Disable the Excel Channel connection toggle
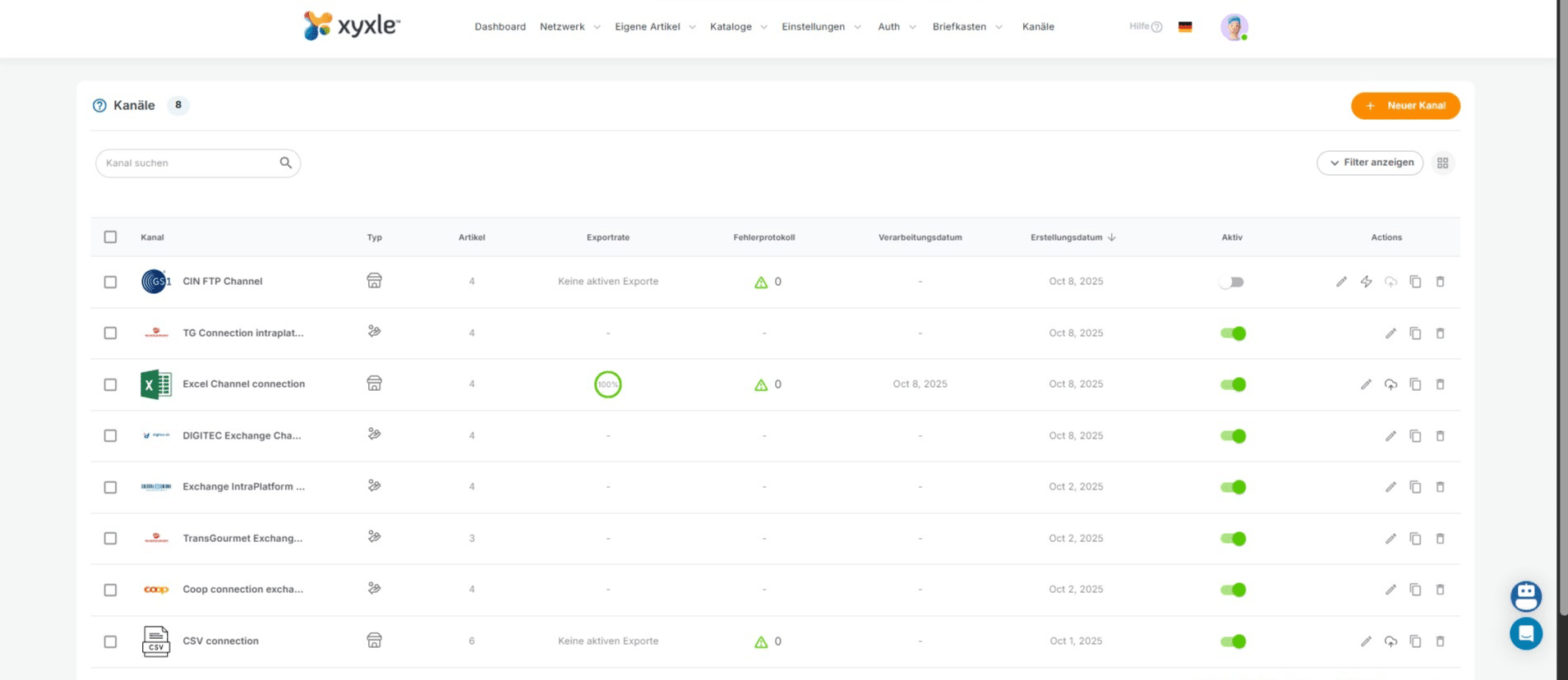1568x680 pixels. [x=1233, y=384]
